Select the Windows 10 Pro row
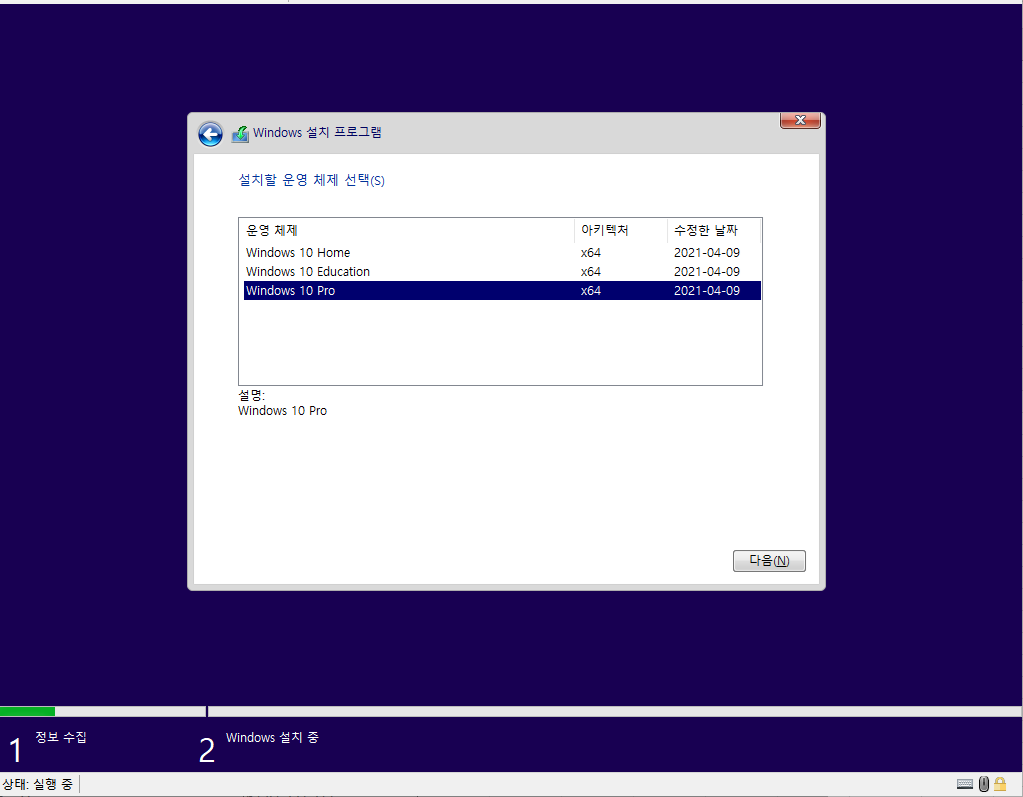The image size is (1023, 797). 502,290
